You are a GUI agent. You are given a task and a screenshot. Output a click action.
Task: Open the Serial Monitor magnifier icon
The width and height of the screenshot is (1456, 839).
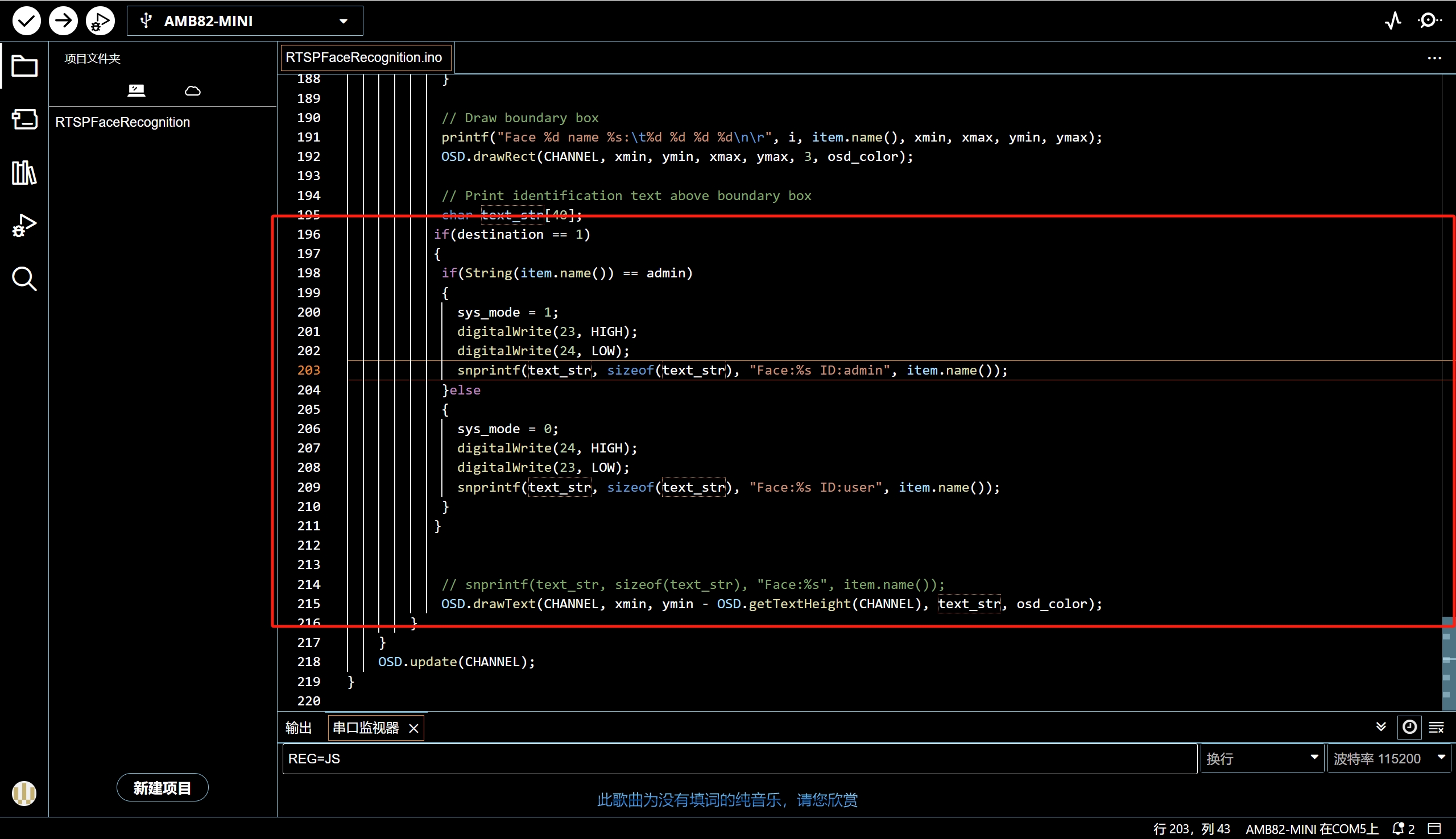(1430, 22)
